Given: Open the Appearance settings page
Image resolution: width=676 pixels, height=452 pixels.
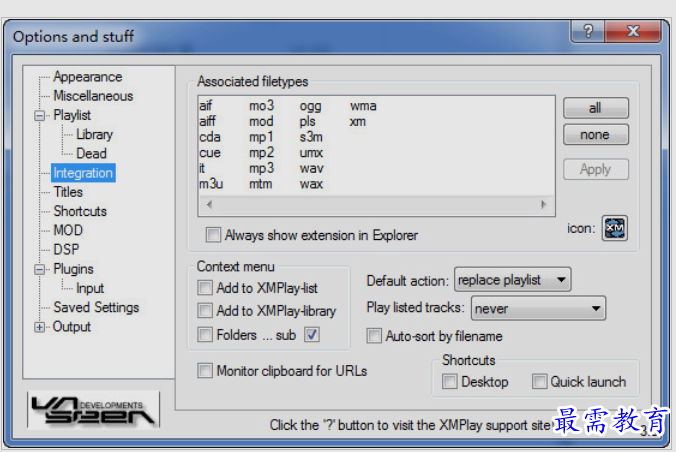Looking at the screenshot, I should pos(88,77).
